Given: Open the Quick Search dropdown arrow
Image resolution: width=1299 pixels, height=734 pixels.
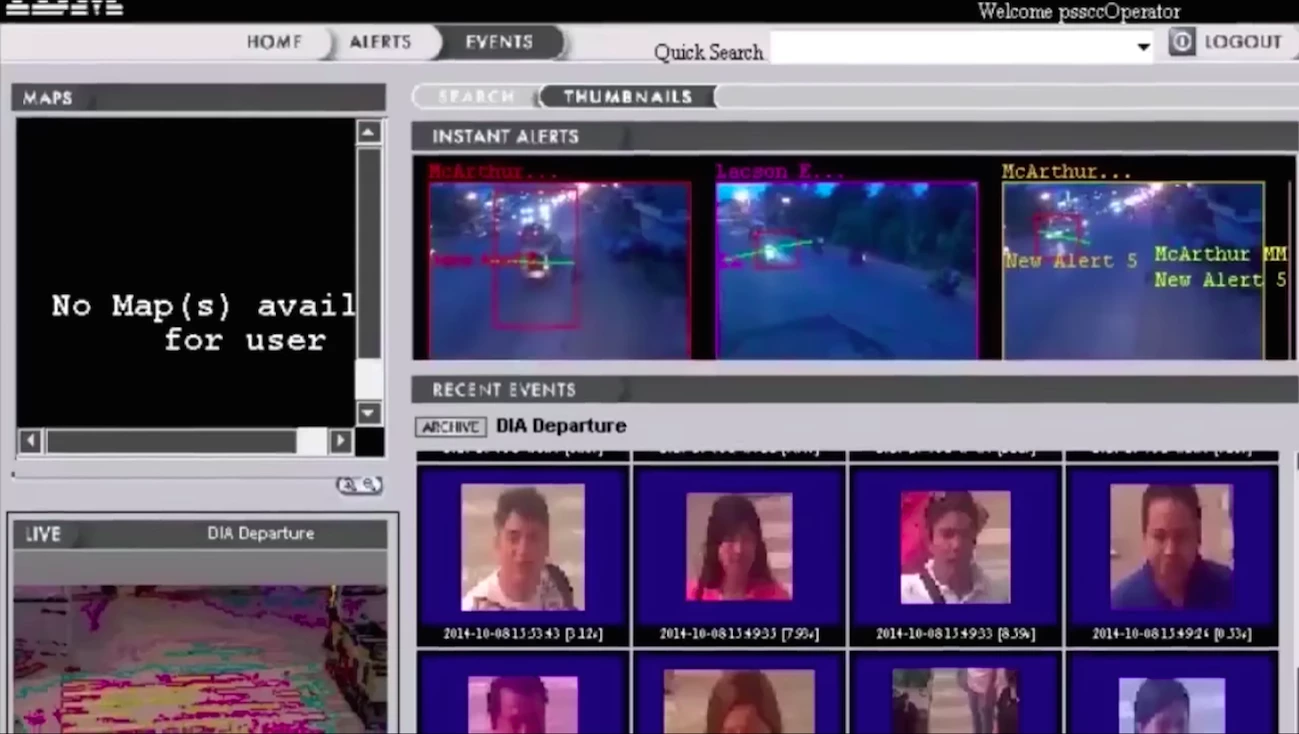Looking at the screenshot, I should pyautogui.click(x=1143, y=47).
